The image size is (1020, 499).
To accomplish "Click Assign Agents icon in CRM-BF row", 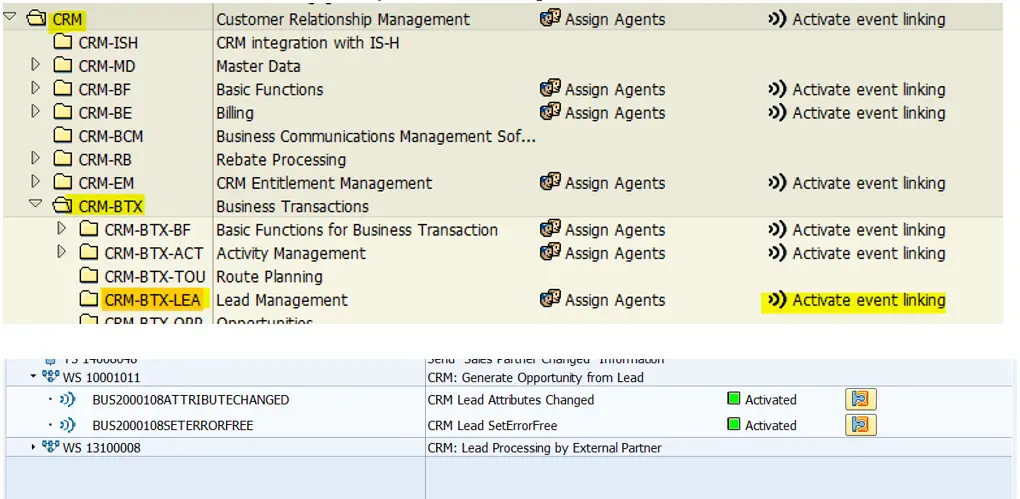I will (x=550, y=89).
